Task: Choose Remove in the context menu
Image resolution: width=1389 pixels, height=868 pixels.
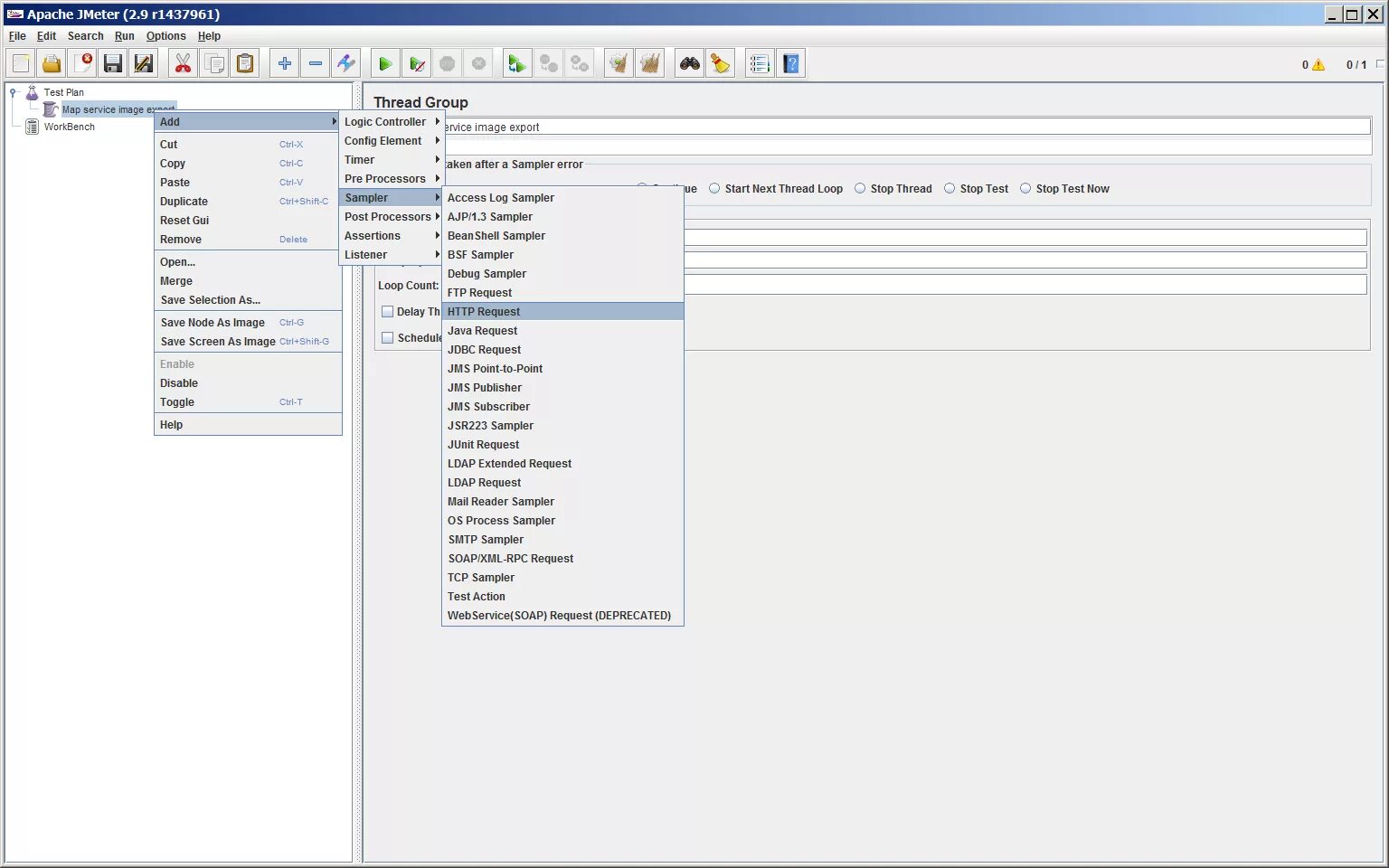Action: (x=248, y=239)
